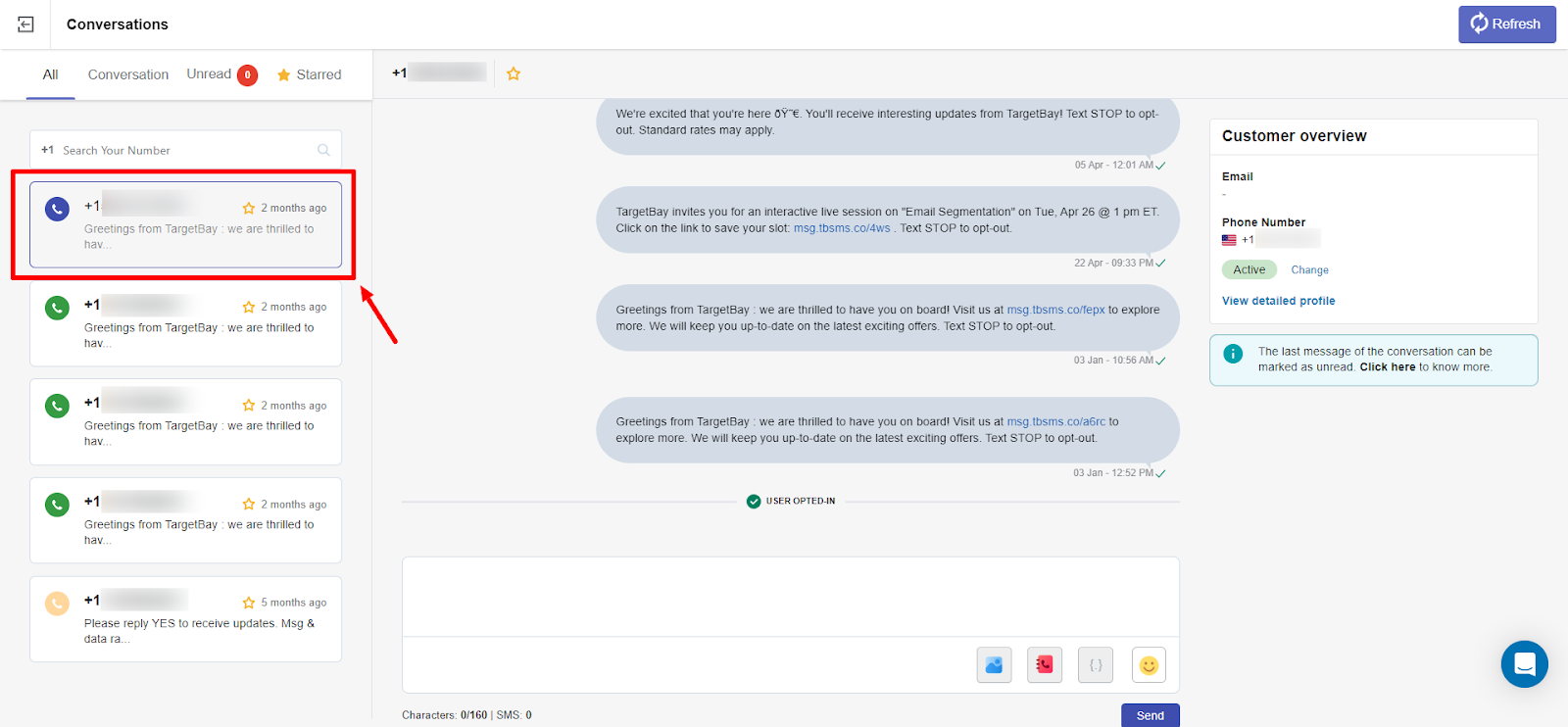The height and width of the screenshot is (727, 1568).
Task: Click the 'USER OPTED-IN' status label
Action: (x=801, y=501)
